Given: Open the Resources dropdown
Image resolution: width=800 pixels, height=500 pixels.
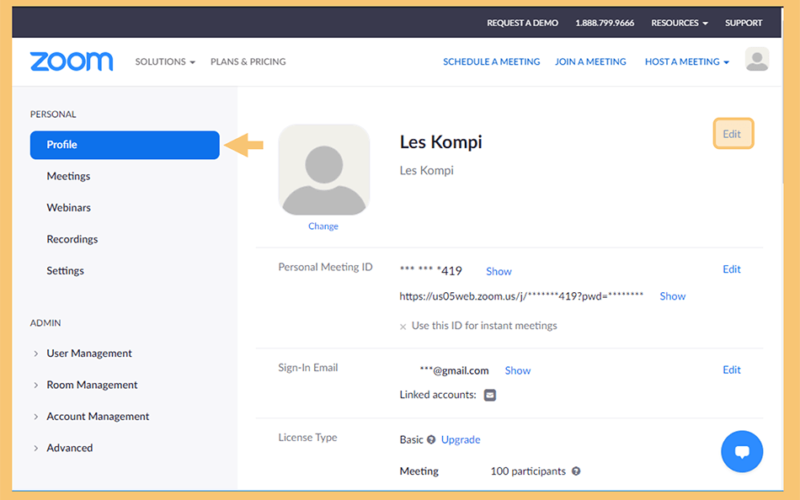Looking at the screenshot, I should click(679, 23).
